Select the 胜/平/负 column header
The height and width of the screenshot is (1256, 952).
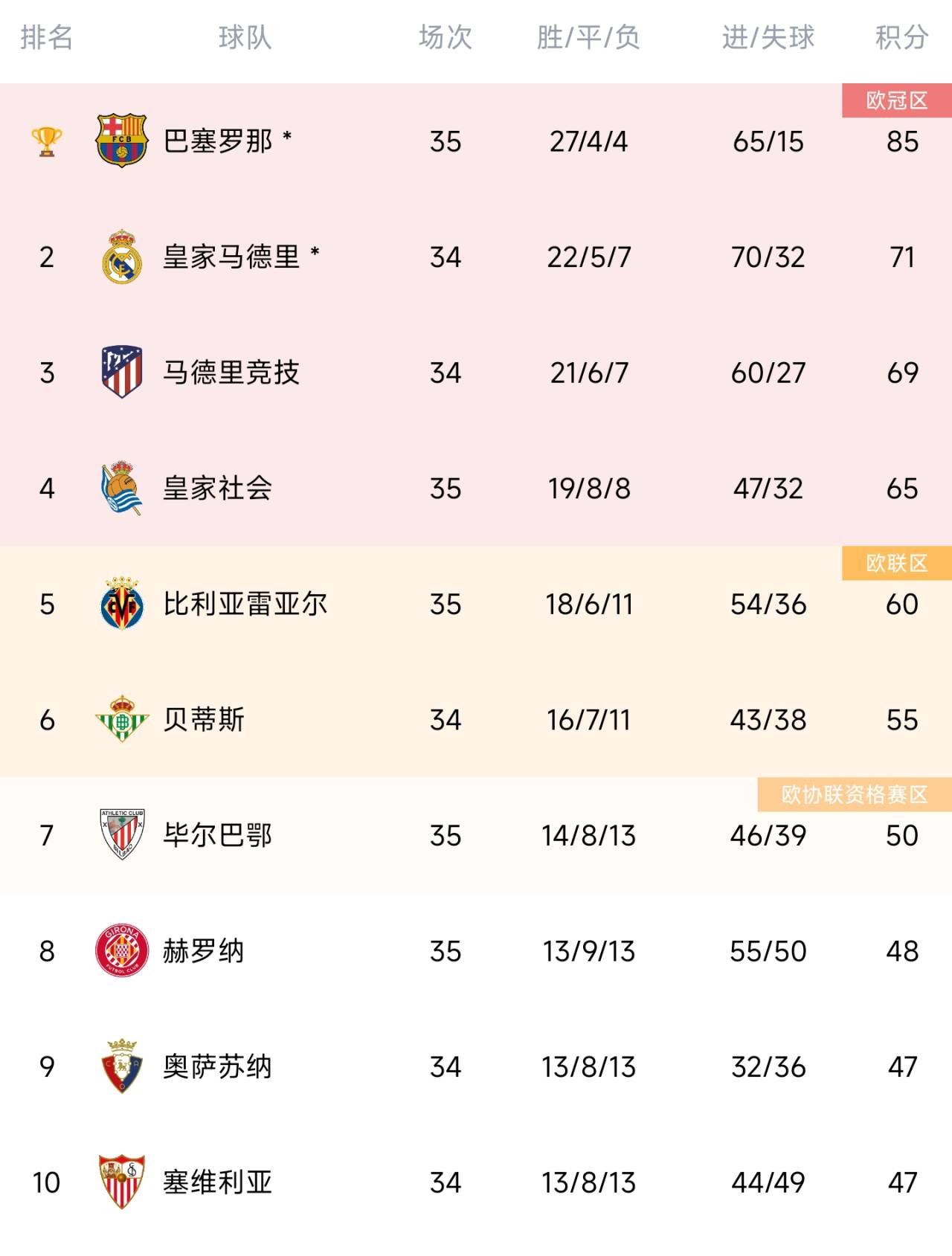588,37
